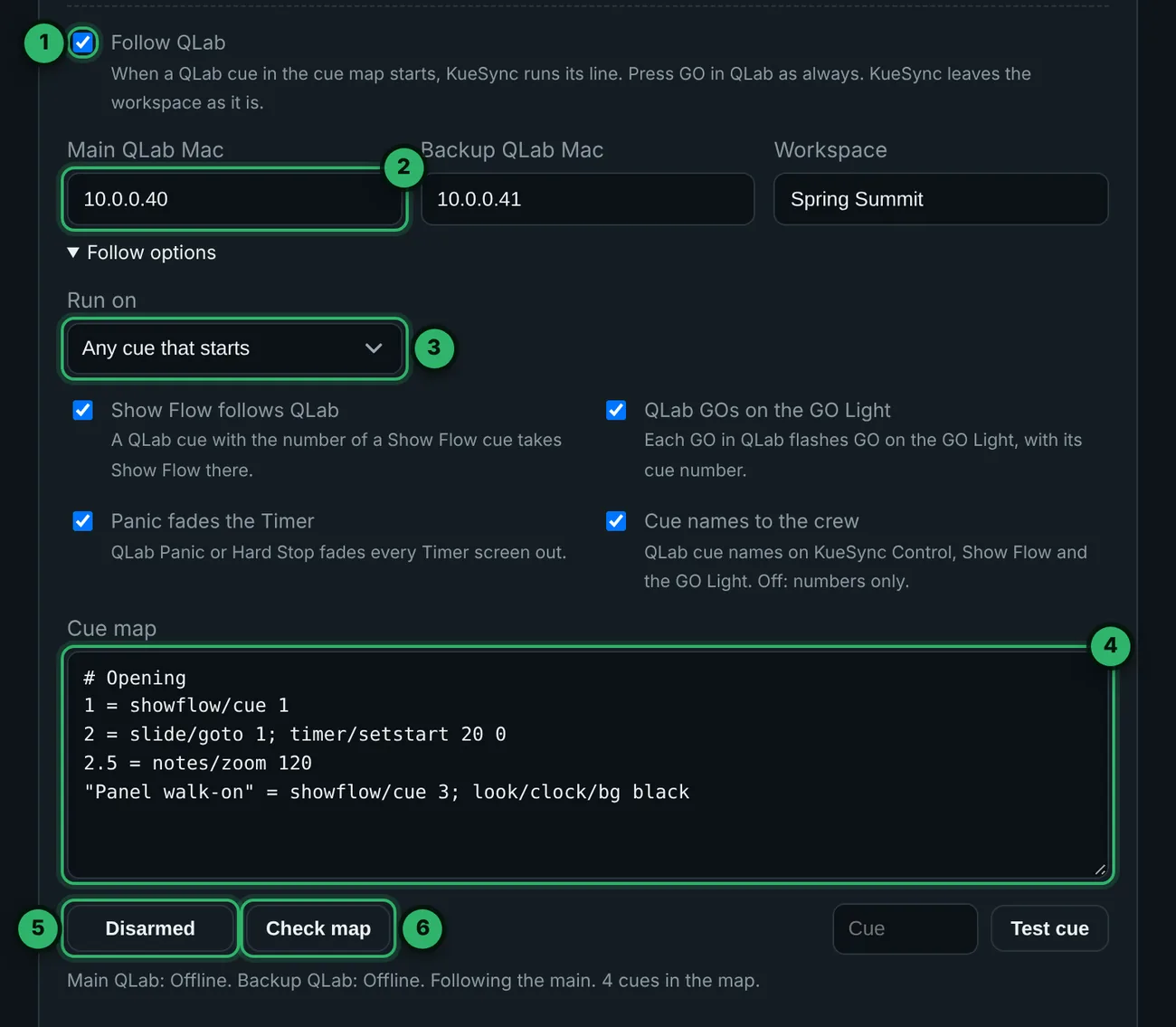Viewport: 1176px width, 1027px height.
Task: Click the '2 = slide/goto 1' cue map line
Action: click(x=295, y=734)
